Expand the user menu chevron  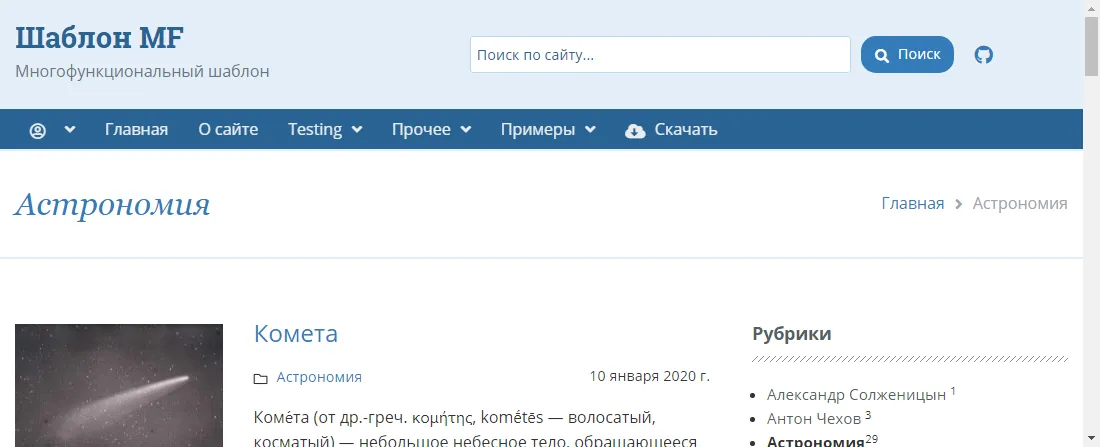[x=70, y=130]
